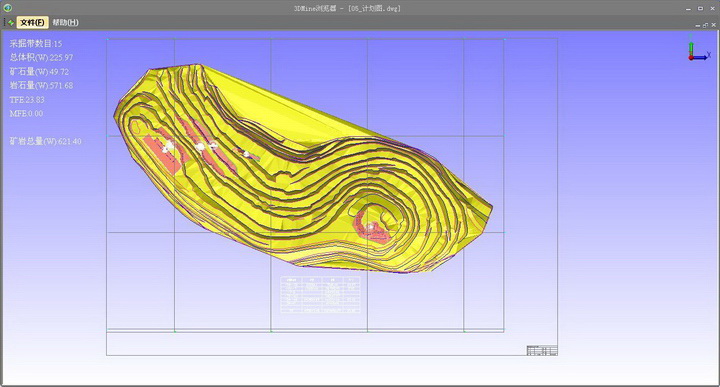Screen dimensions: 720x387
Task: Click the text 采掘带数目:15
Action: (36, 44)
